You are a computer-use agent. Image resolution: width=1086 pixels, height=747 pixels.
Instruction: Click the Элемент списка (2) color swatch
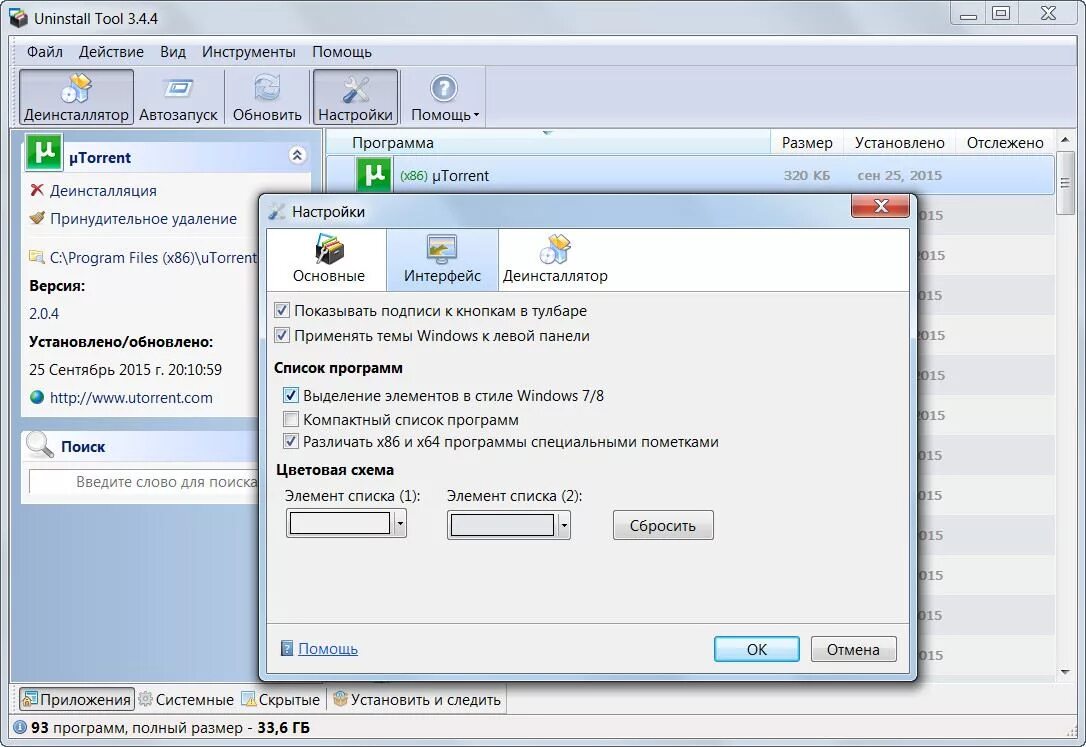pyautogui.click(x=502, y=525)
